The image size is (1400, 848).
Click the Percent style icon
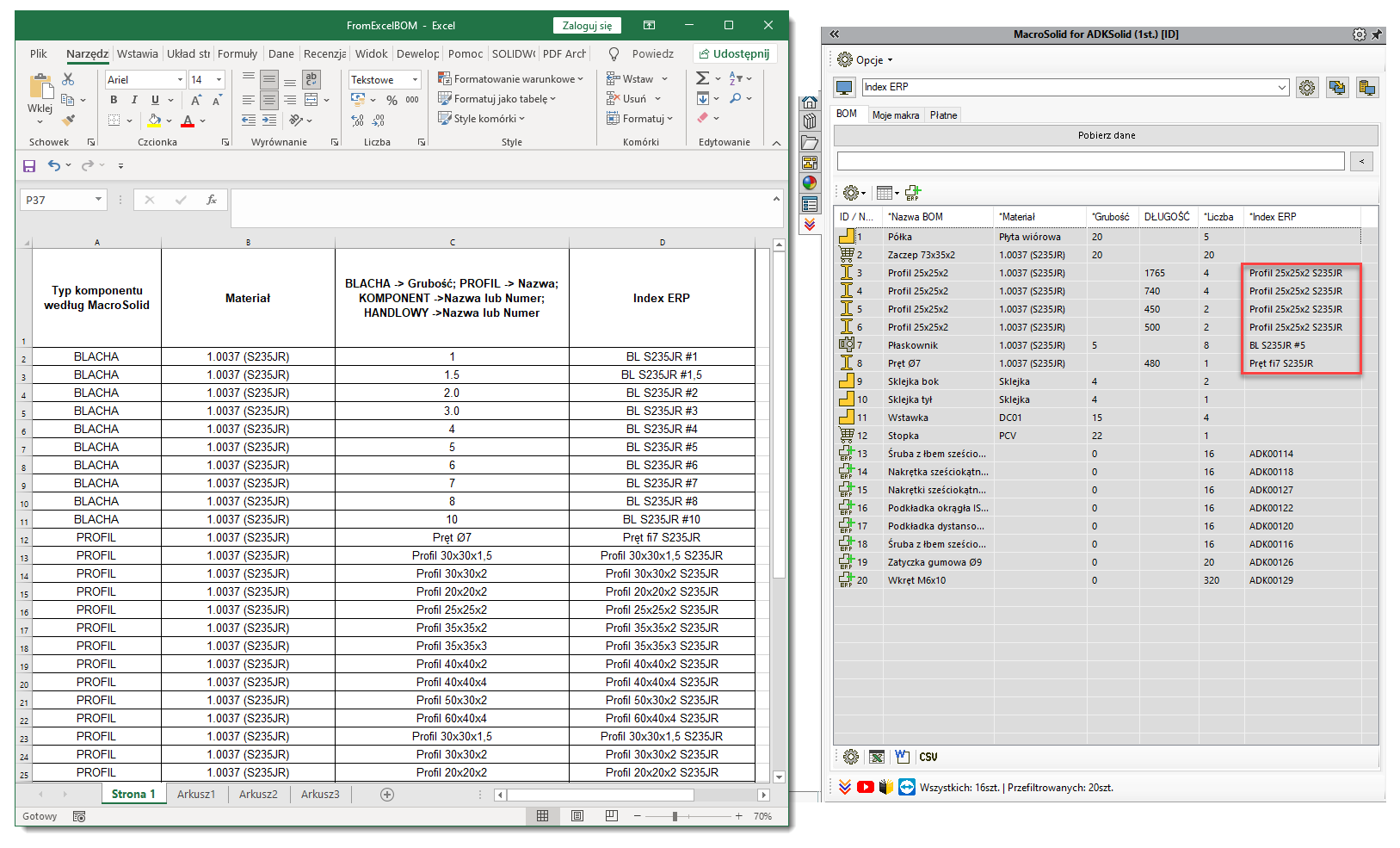coord(392,100)
